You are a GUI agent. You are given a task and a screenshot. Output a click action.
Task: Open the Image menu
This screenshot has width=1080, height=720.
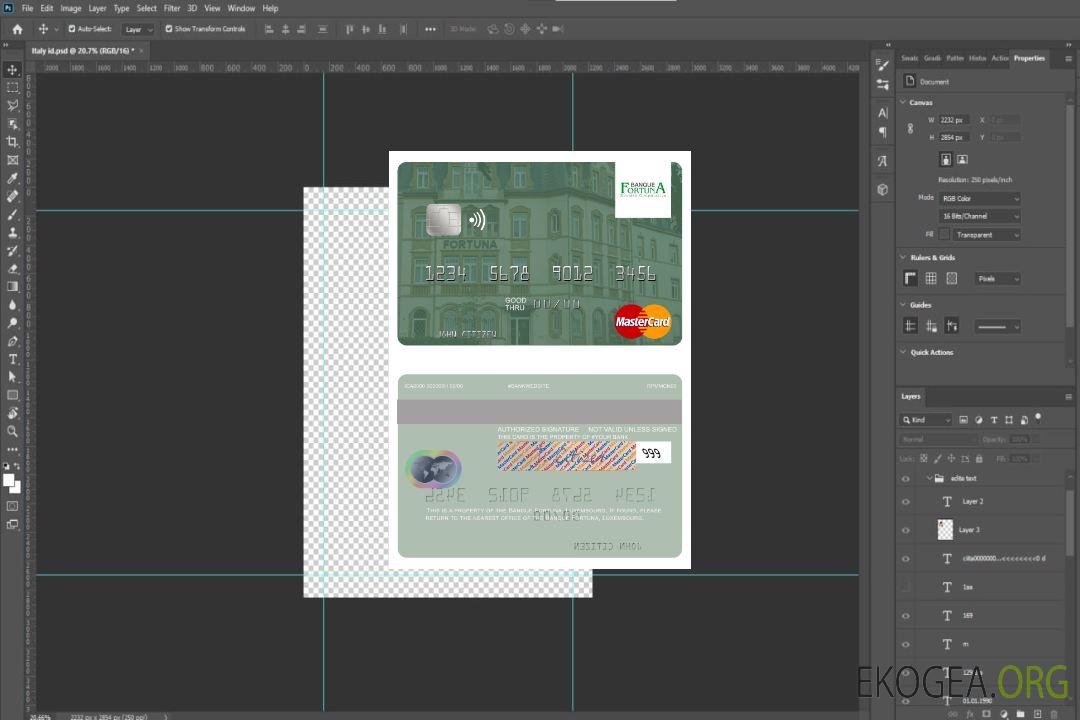point(70,8)
